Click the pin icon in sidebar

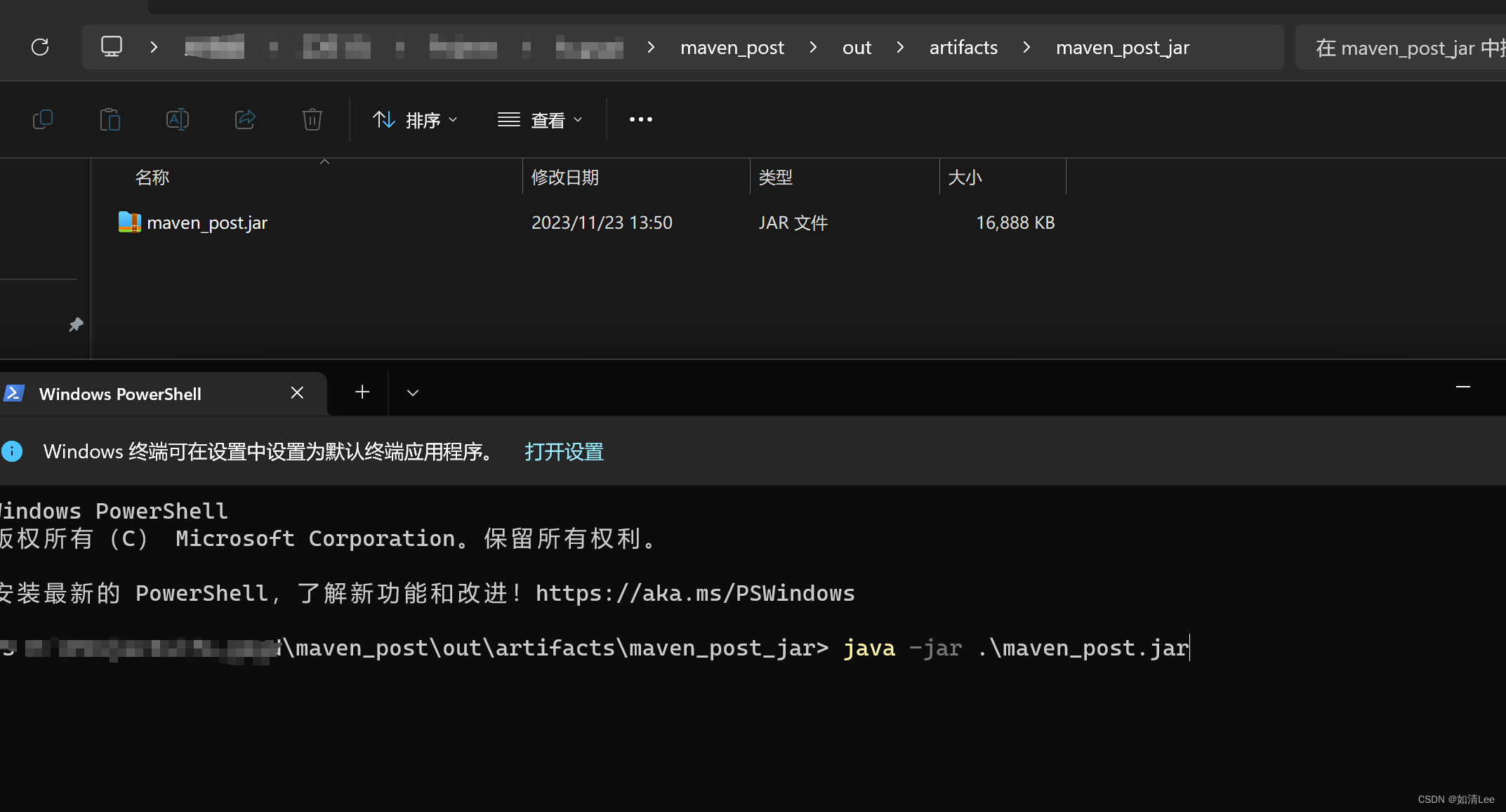(76, 324)
